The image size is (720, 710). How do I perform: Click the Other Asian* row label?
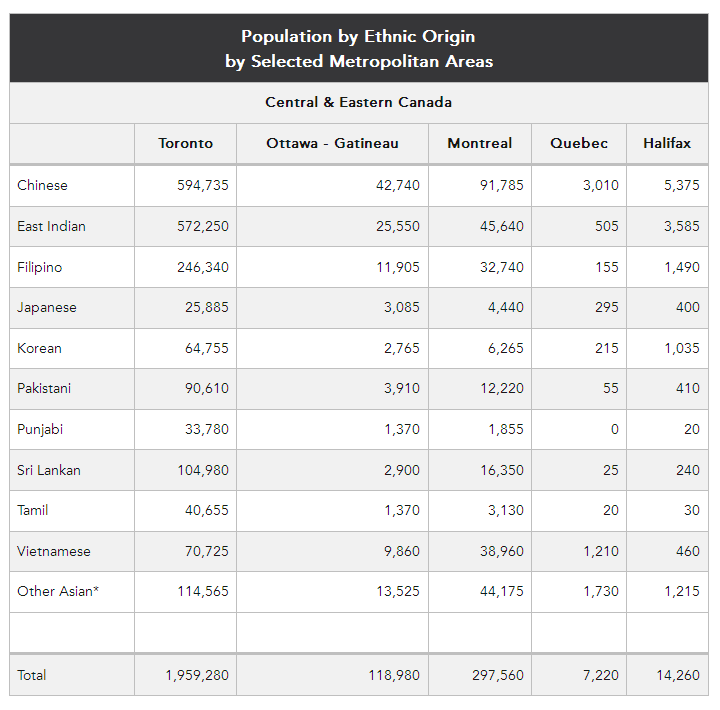(x=58, y=591)
